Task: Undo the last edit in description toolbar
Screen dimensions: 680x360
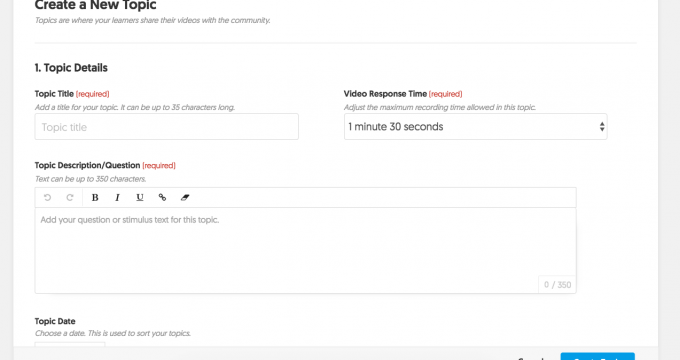Action: pos(48,197)
